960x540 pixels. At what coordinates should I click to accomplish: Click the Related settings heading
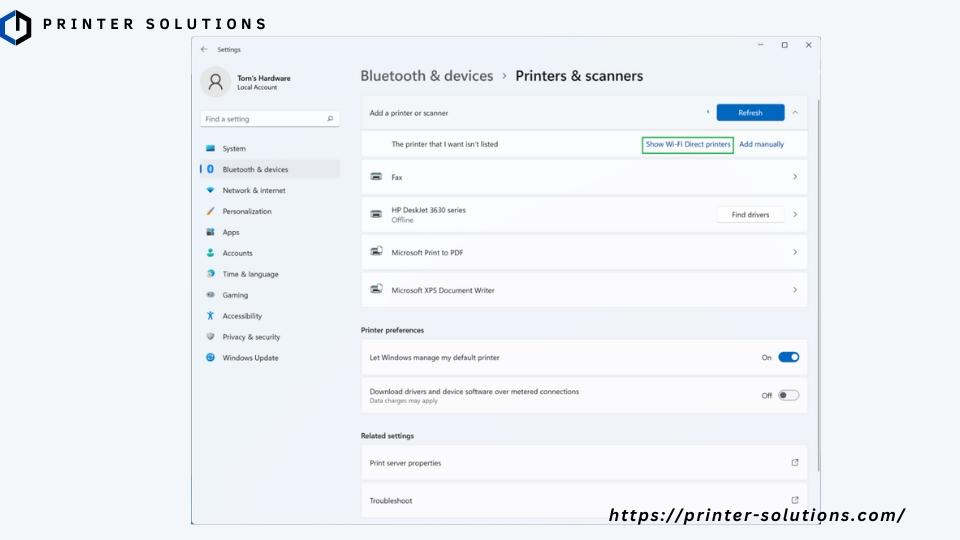388,436
